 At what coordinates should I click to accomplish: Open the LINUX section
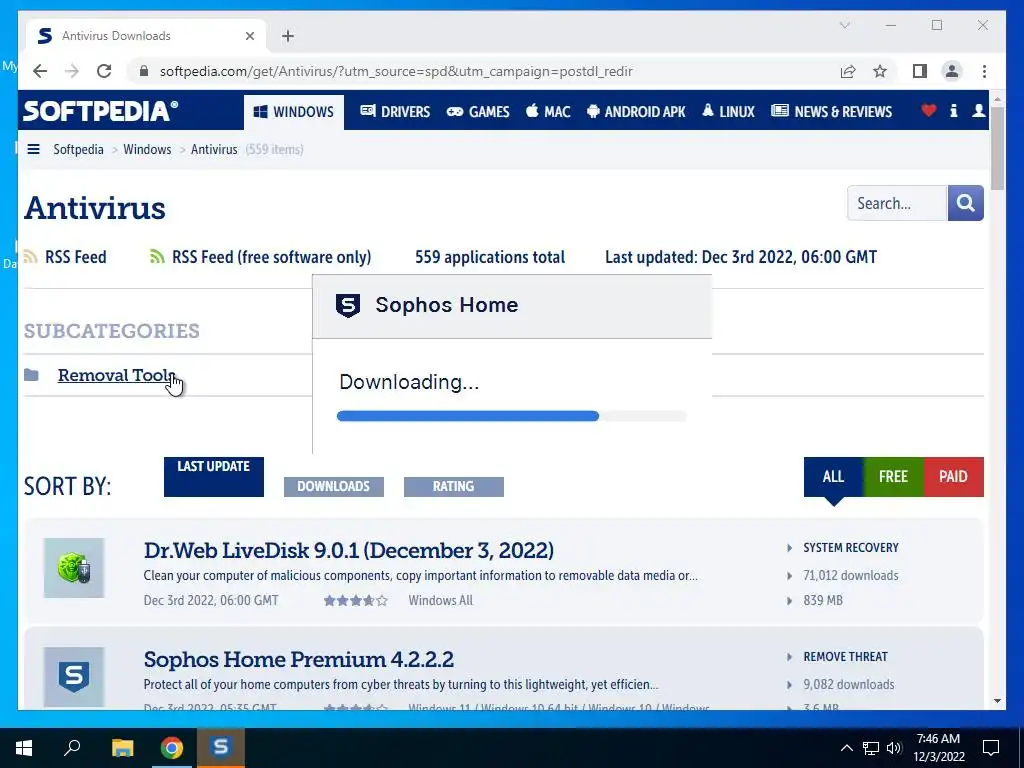[728, 112]
